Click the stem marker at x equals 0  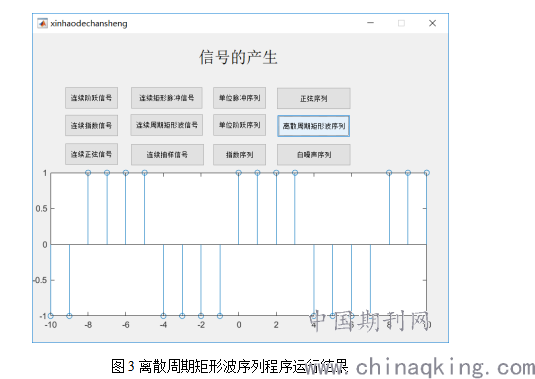[x=238, y=173]
